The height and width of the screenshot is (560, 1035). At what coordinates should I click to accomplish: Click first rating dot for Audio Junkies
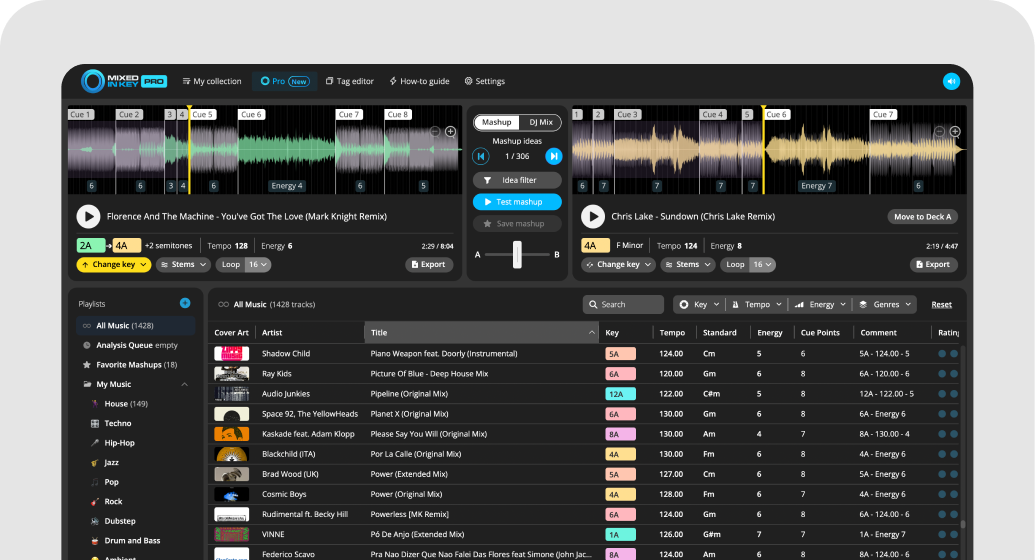tap(942, 394)
